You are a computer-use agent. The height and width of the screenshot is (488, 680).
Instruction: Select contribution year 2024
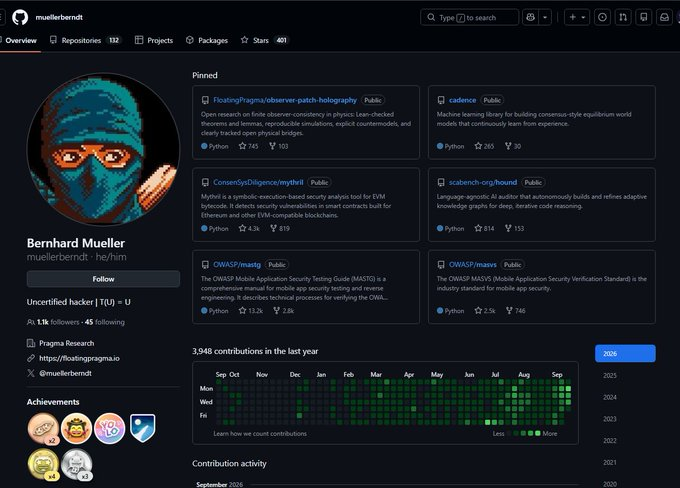625,397
